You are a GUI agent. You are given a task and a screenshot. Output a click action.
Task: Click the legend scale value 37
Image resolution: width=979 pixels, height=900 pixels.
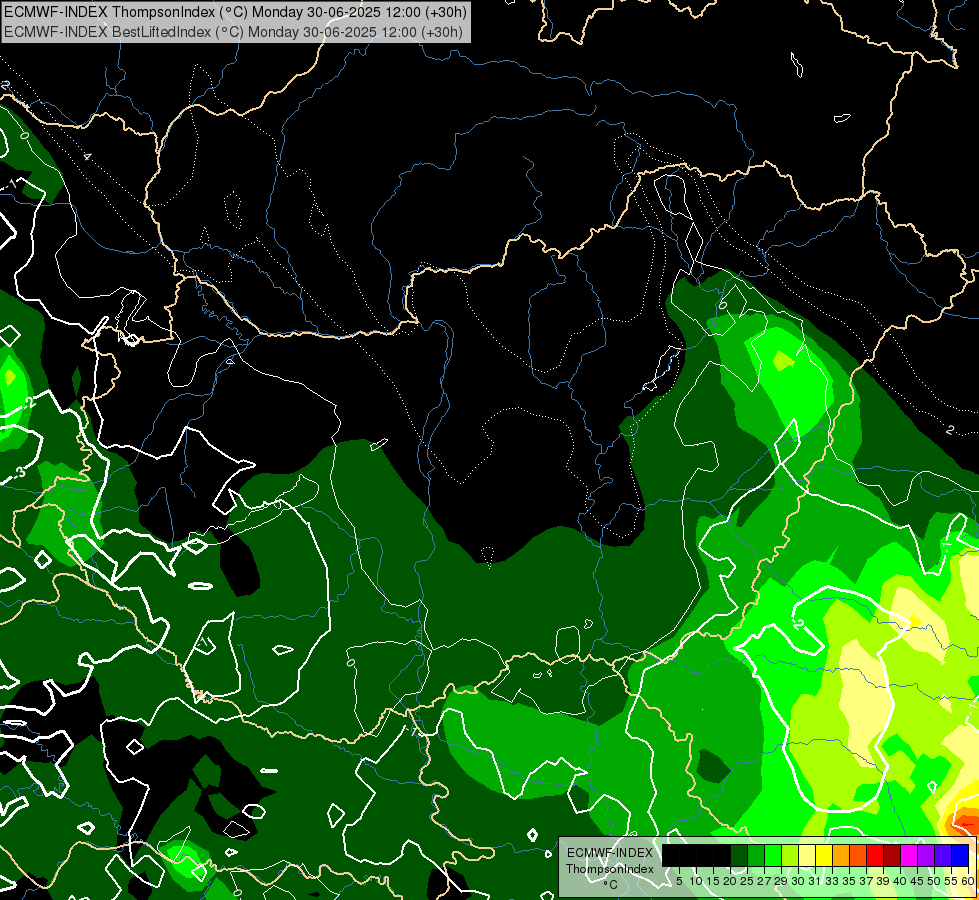pyautogui.click(x=866, y=881)
